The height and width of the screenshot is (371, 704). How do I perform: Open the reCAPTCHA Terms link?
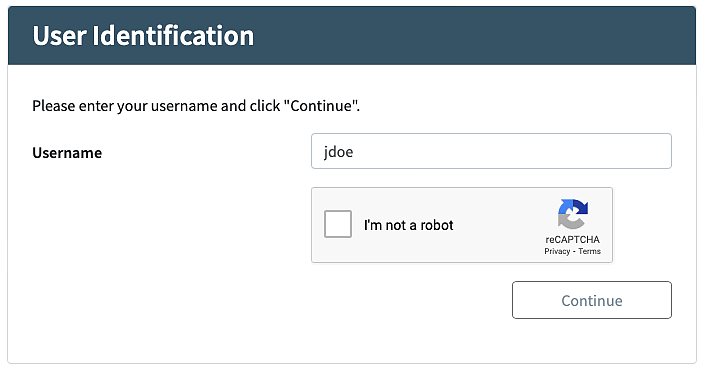pos(589,251)
